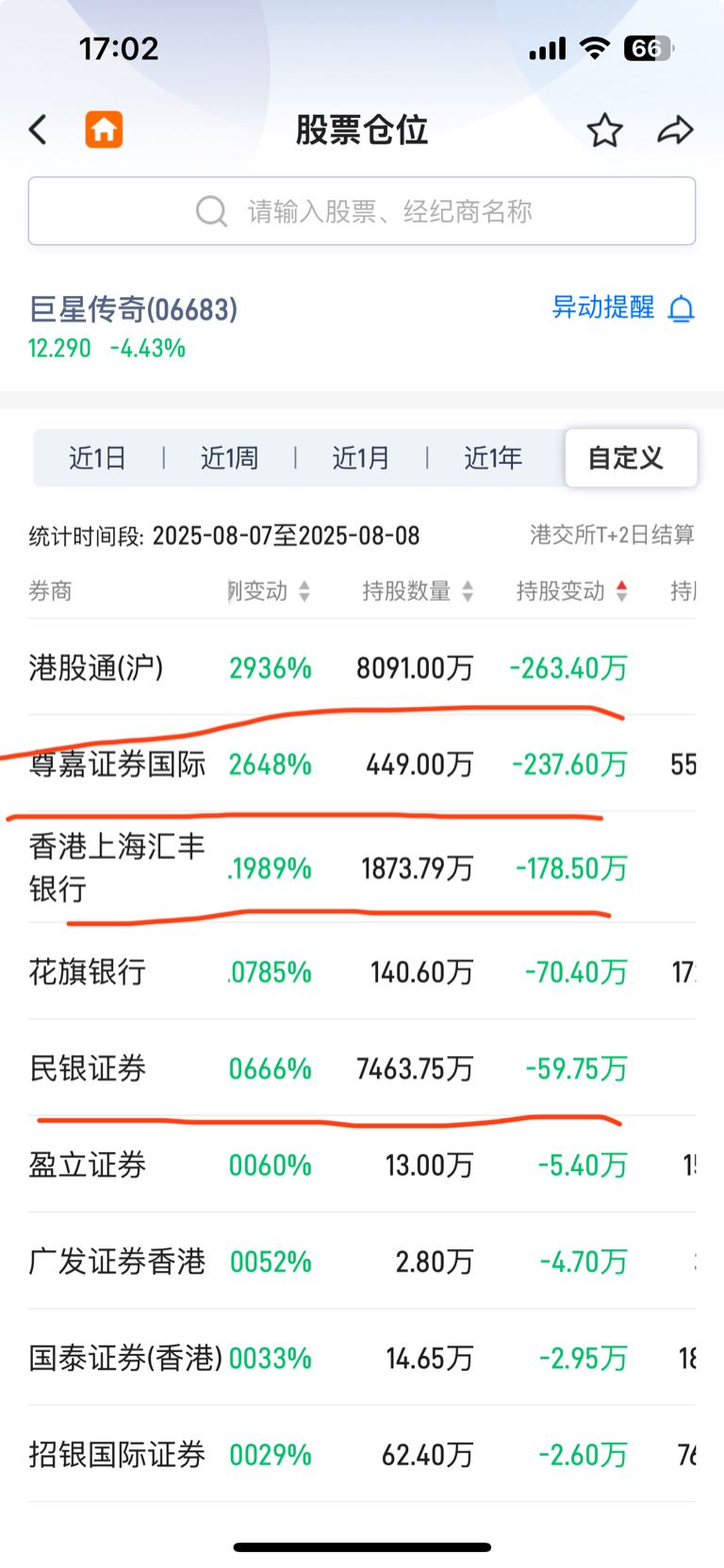724x1568 pixels.
Task: Favorite this page with the star icon
Action: (x=604, y=130)
